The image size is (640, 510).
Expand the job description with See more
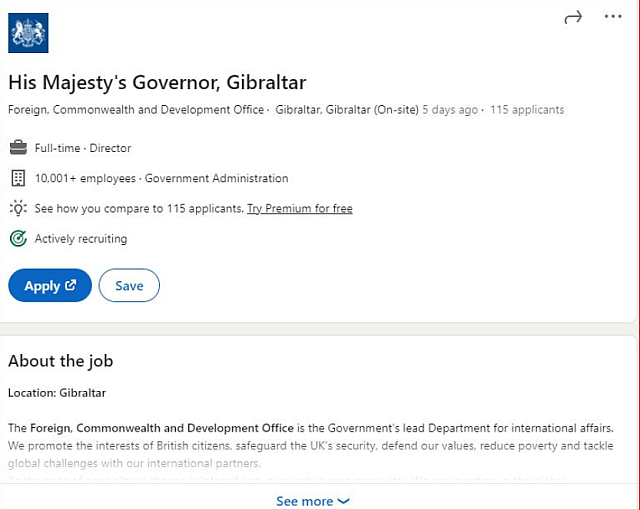tap(305, 501)
